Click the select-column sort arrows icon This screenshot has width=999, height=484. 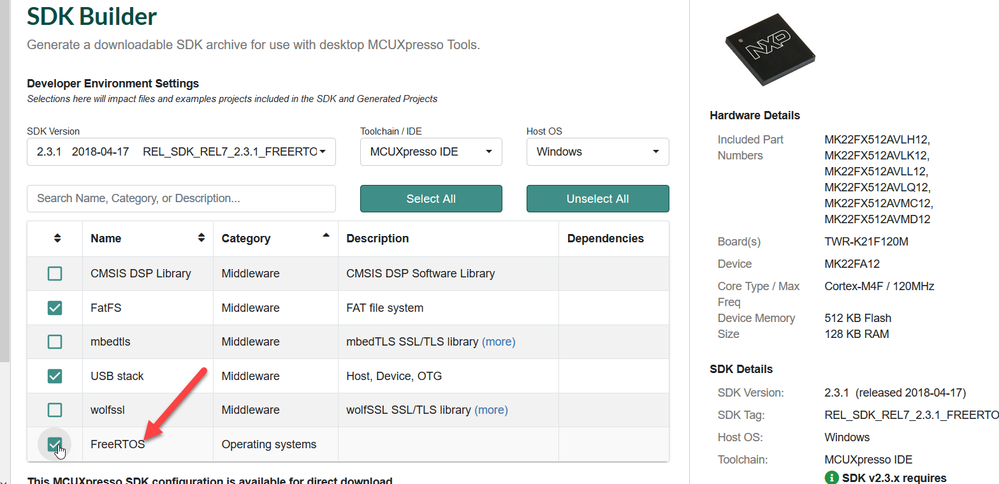pyautogui.click(x=57, y=238)
